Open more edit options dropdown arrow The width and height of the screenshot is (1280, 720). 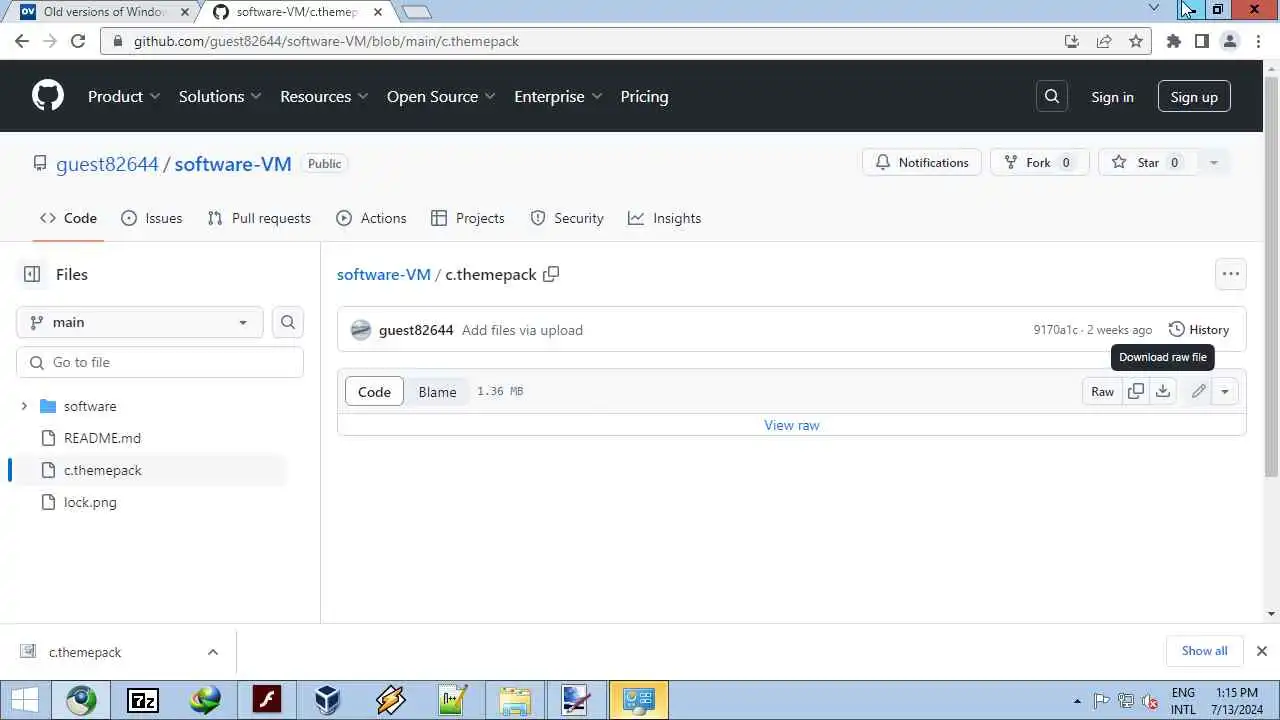(1224, 391)
